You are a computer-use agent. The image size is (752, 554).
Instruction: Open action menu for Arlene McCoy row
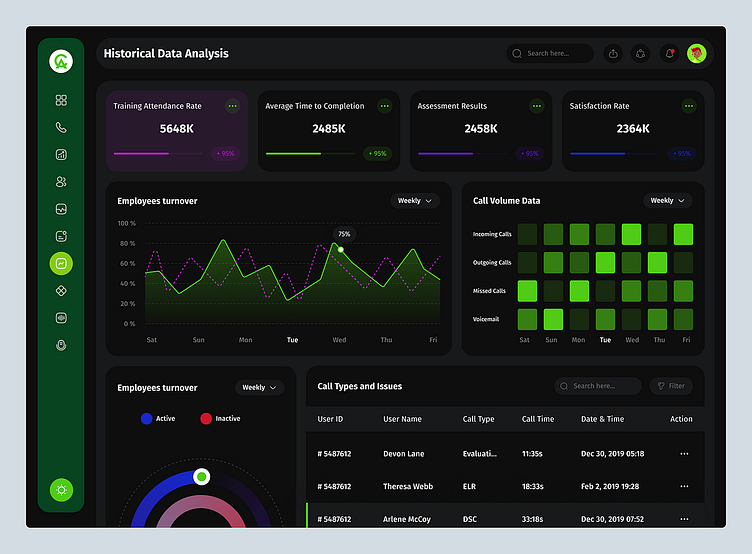pos(684,519)
